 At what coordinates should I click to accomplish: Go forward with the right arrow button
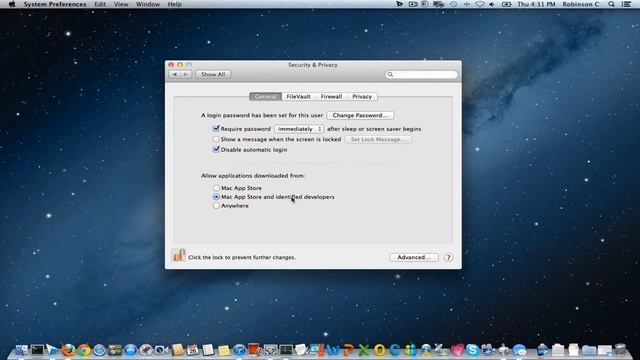[x=186, y=74]
